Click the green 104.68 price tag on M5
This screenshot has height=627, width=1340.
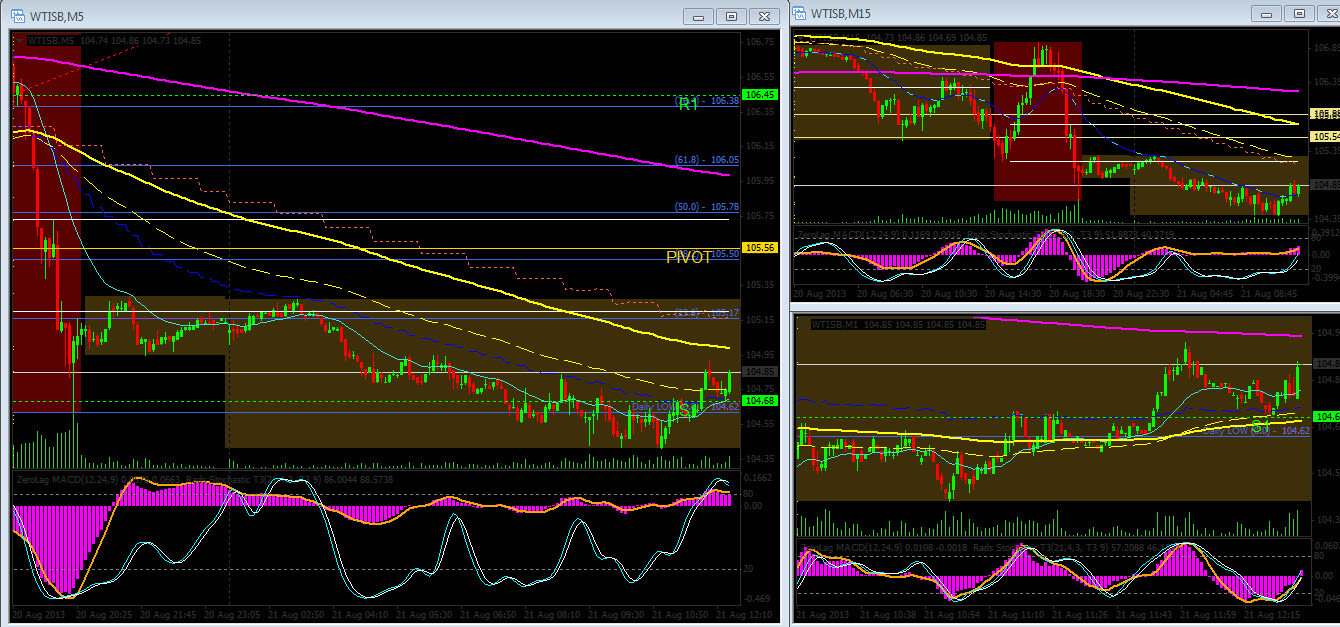click(x=762, y=400)
